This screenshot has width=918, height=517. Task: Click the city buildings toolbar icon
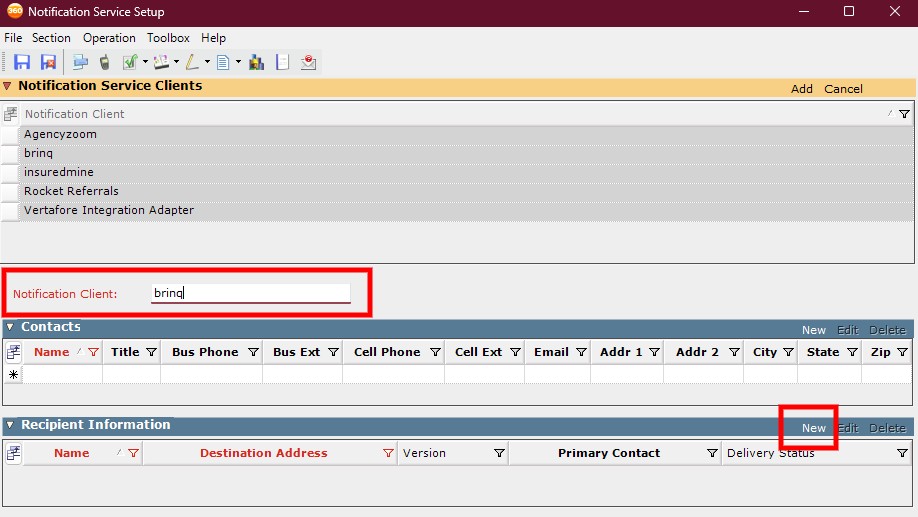tap(256, 62)
